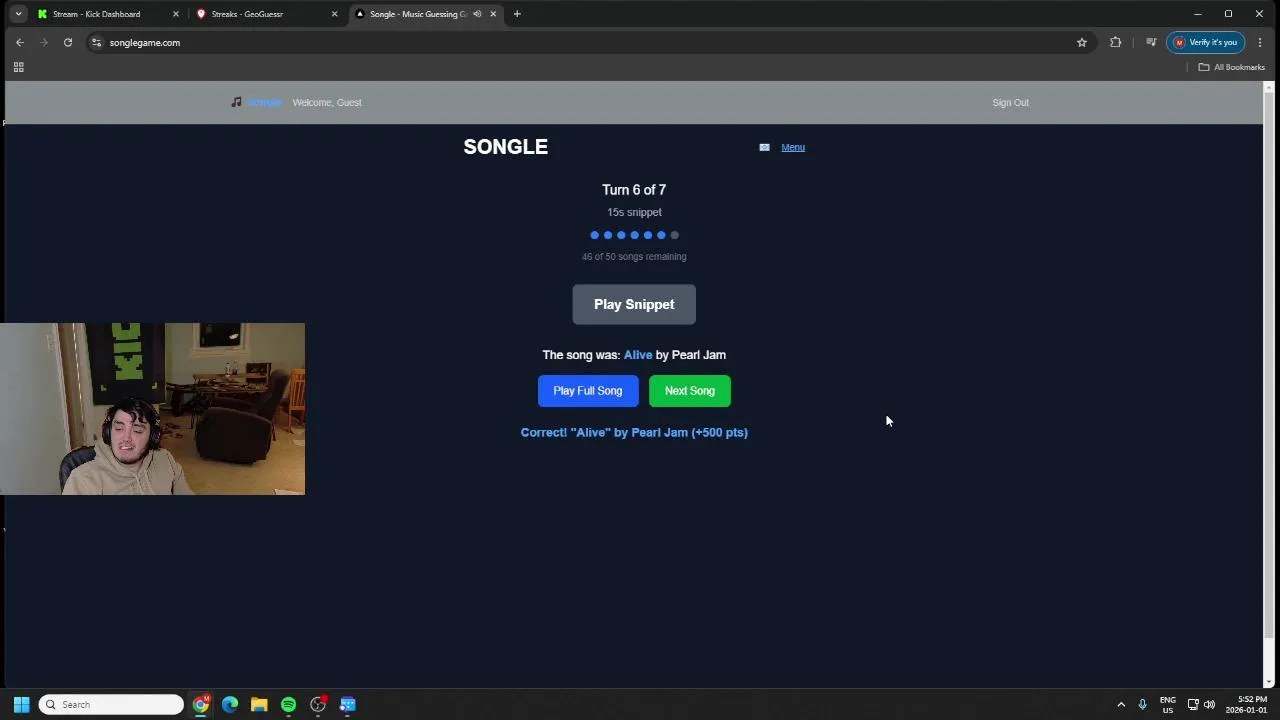The width and height of the screenshot is (1280, 720).
Task: Open a new browser tab
Action: click(x=517, y=14)
